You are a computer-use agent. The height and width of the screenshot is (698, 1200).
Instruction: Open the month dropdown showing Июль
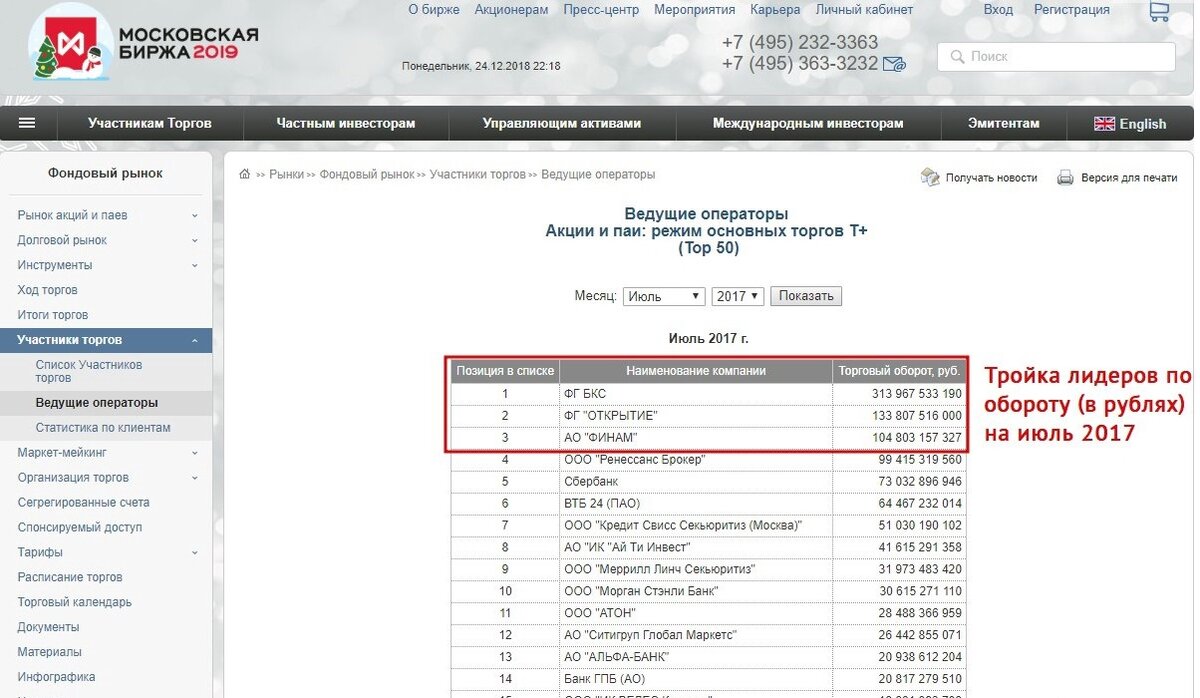pos(664,296)
